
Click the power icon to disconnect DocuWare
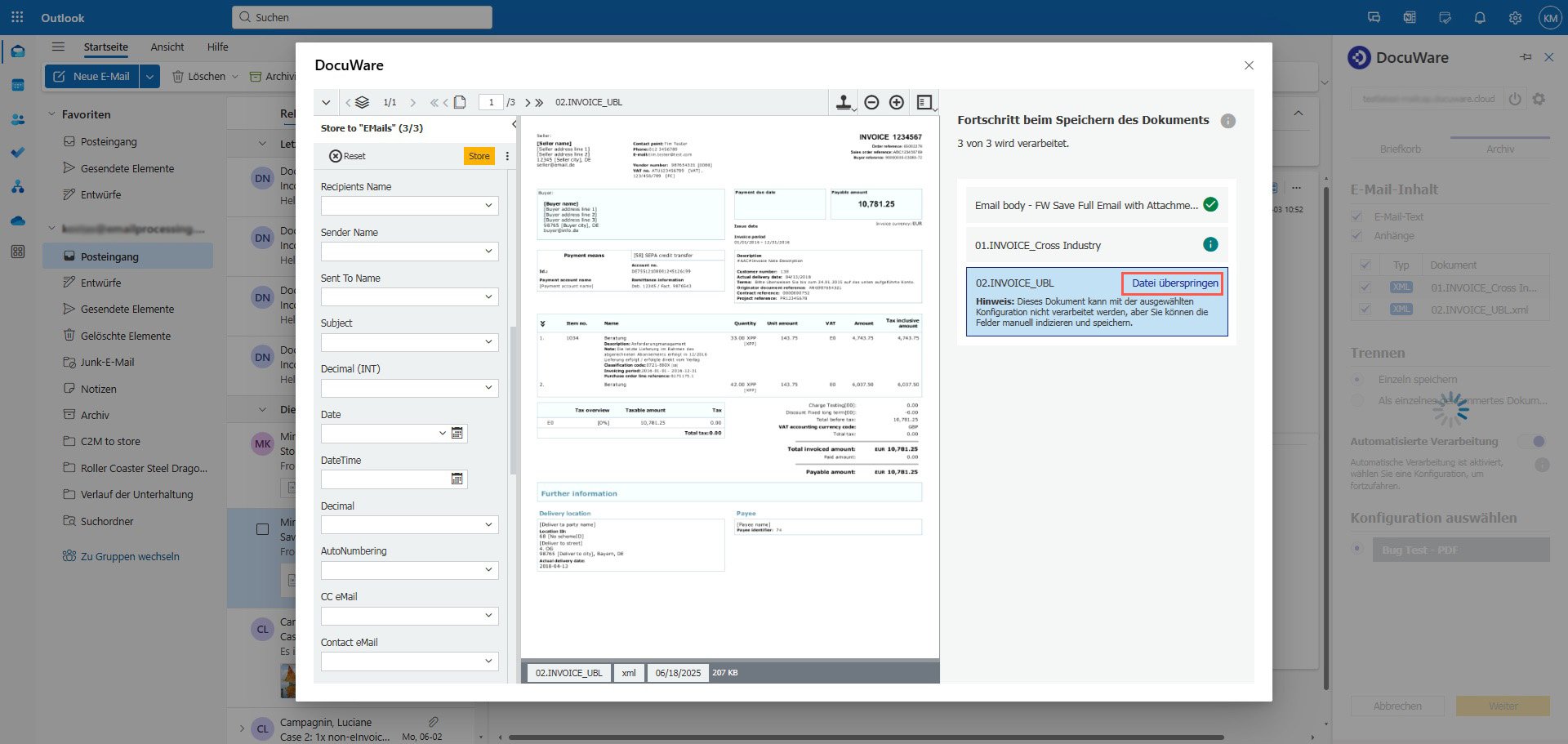(x=1516, y=98)
